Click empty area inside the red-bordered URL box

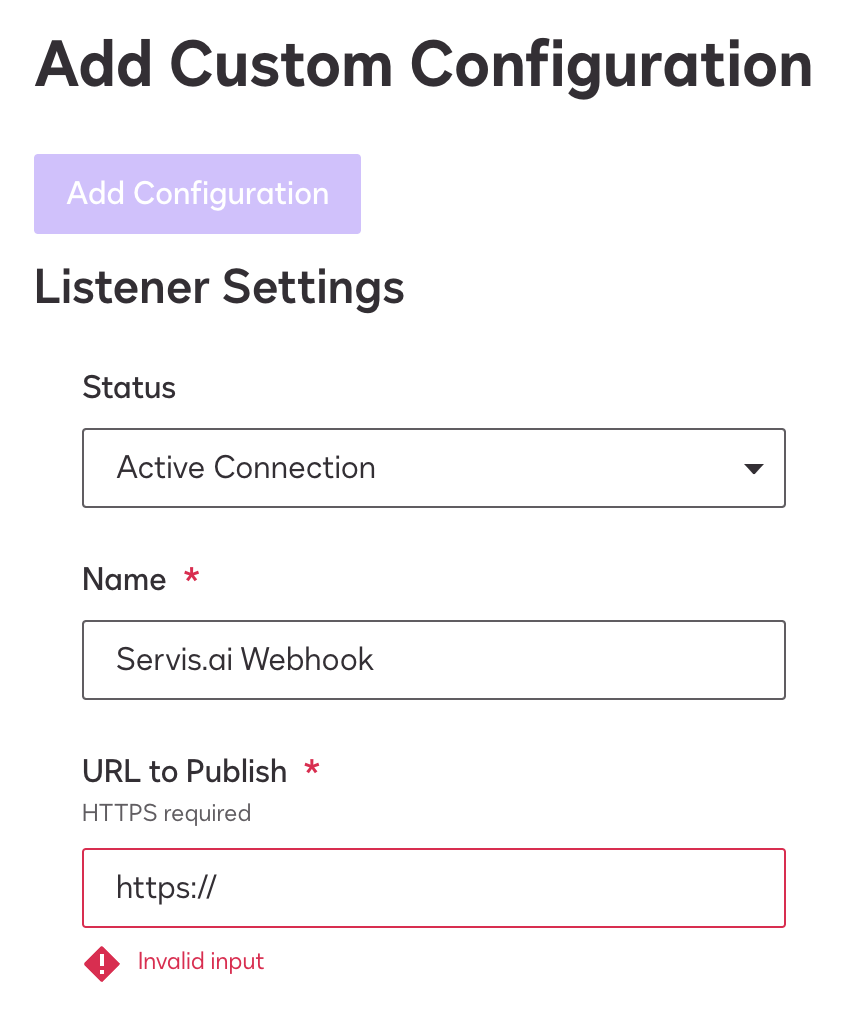(496, 888)
